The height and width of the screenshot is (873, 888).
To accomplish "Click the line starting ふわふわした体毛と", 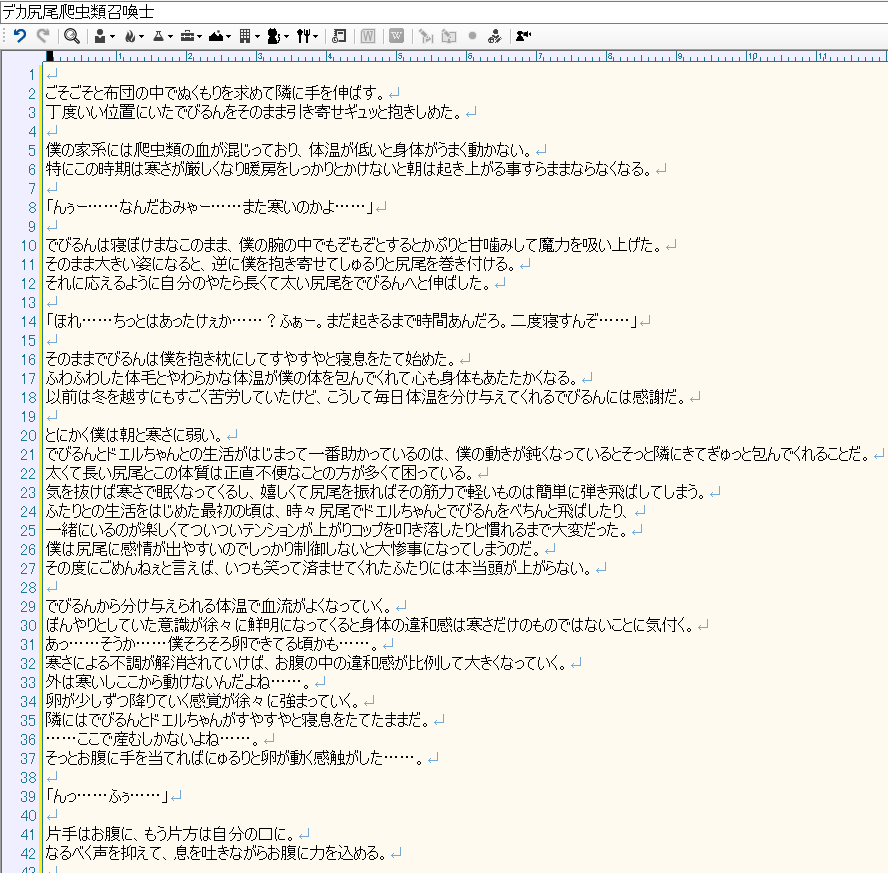I will coord(312,378).
